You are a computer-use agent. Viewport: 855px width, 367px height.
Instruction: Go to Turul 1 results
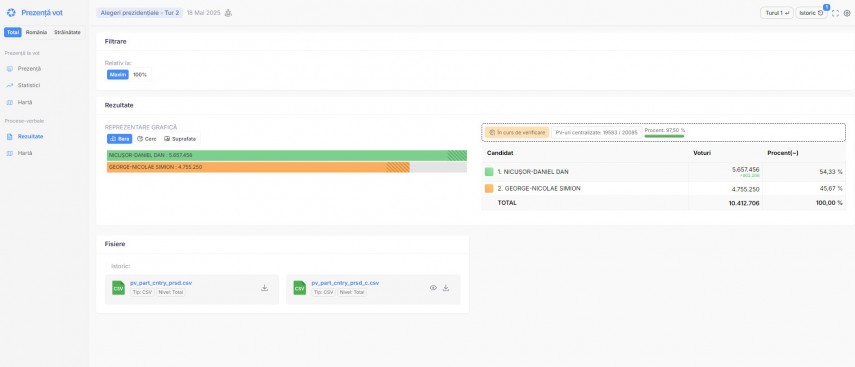click(776, 13)
